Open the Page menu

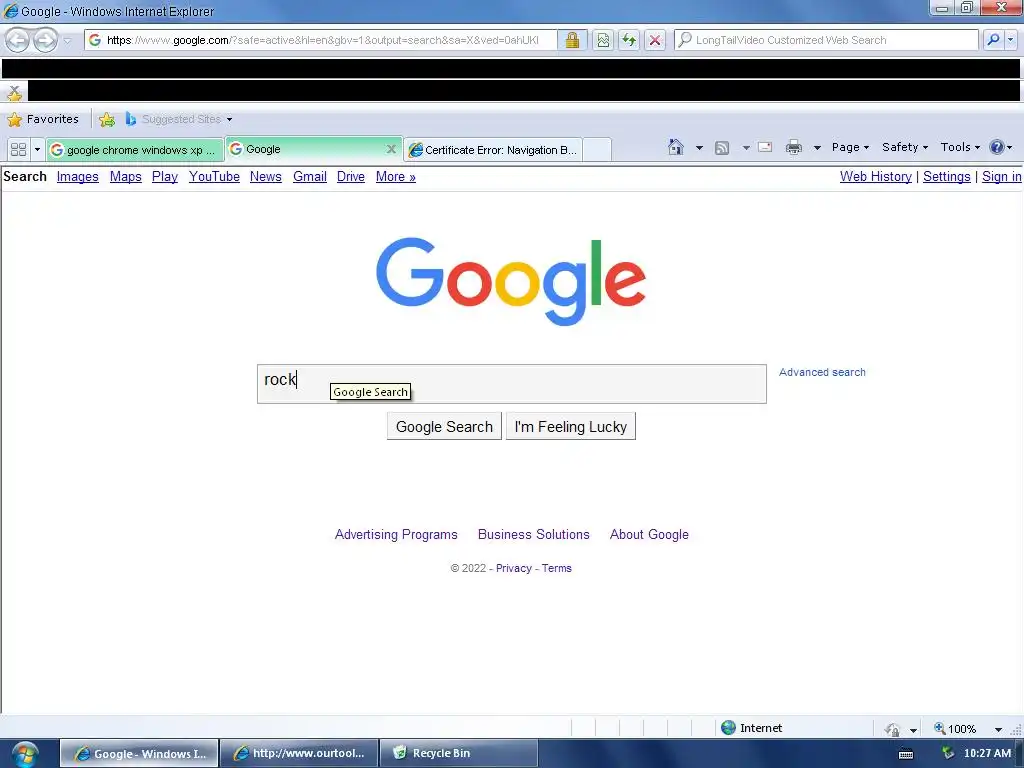coord(850,147)
